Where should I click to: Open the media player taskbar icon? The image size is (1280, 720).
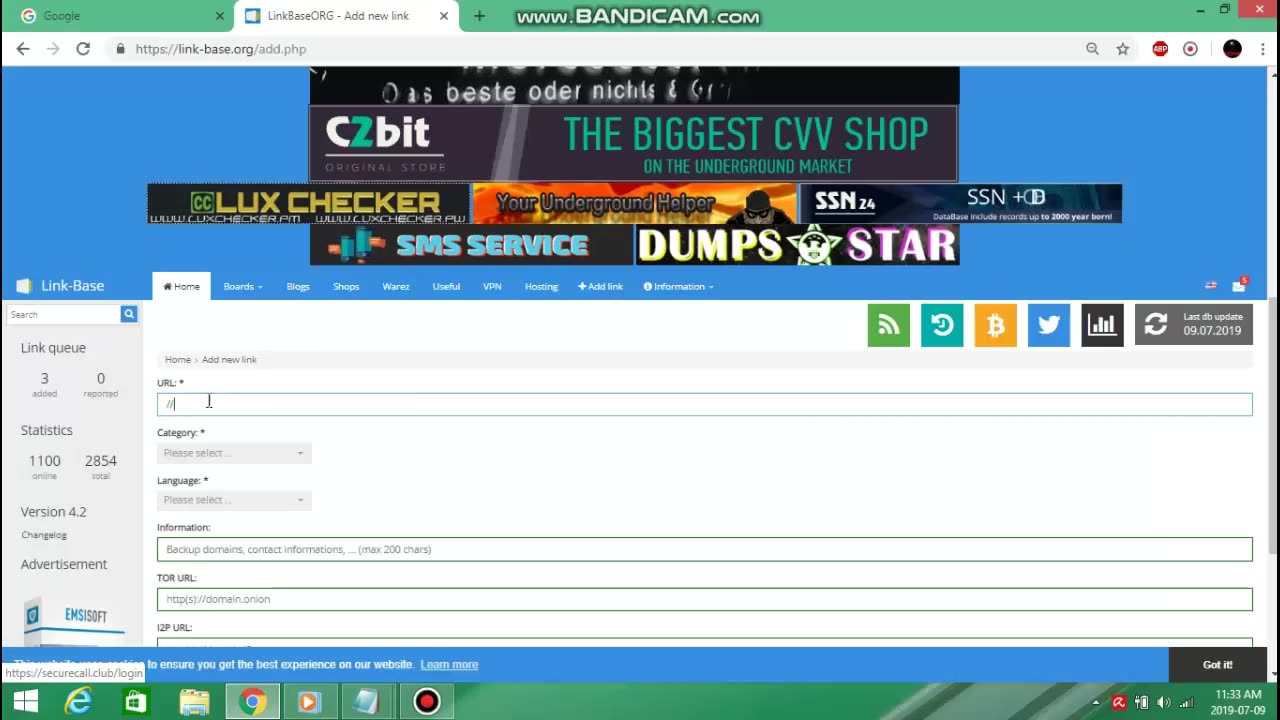click(x=308, y=701)
